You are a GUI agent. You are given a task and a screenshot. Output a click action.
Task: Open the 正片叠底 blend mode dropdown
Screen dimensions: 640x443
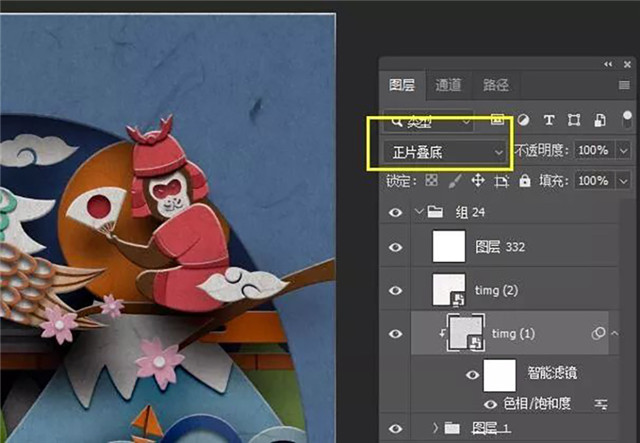point(443,151)
